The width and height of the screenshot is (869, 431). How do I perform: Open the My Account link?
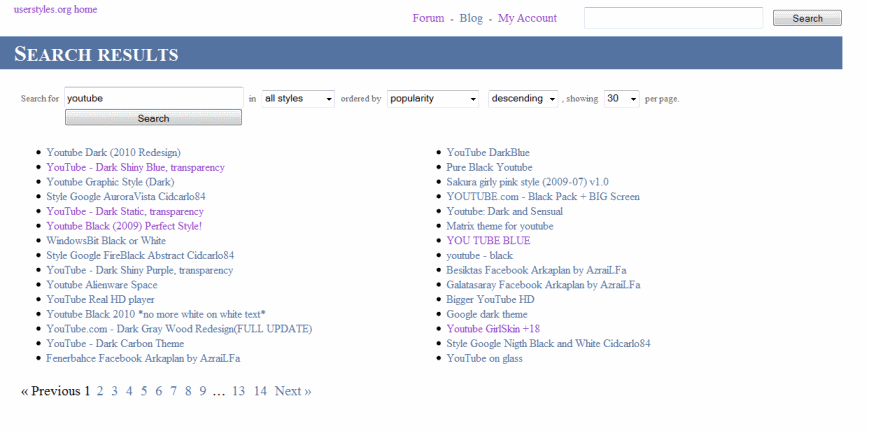(527, 18)
